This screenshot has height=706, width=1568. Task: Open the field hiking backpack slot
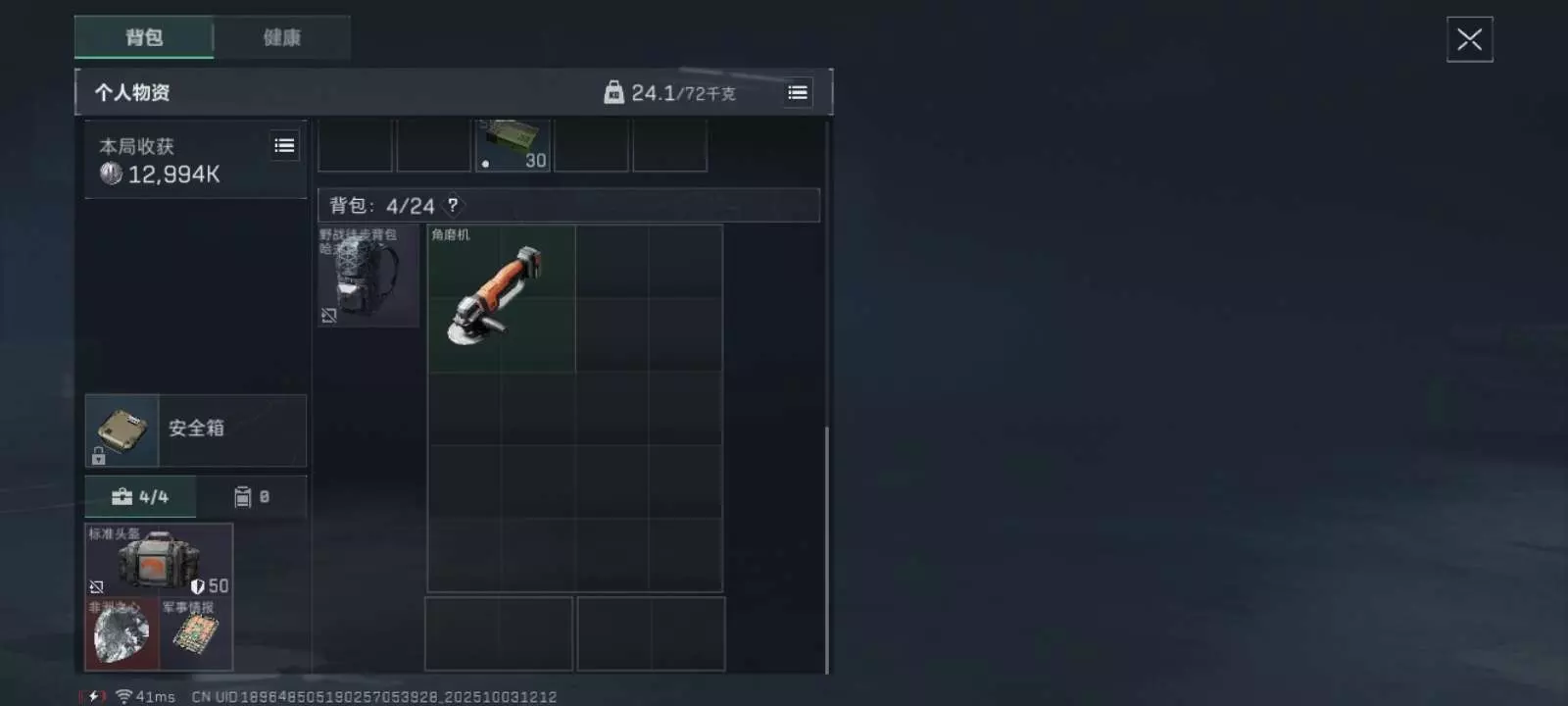tap(368, 276)
